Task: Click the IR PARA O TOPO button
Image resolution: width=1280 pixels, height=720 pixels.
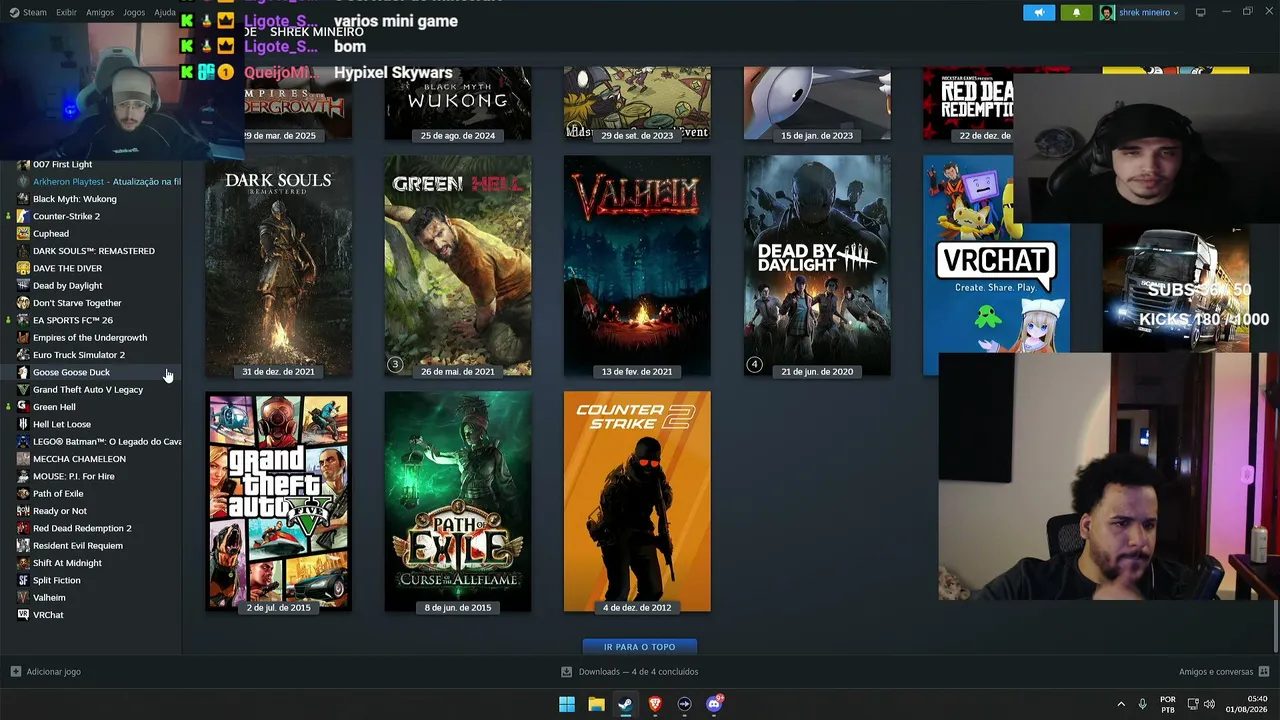Action: pyautogui.click(x=640, y=647)
